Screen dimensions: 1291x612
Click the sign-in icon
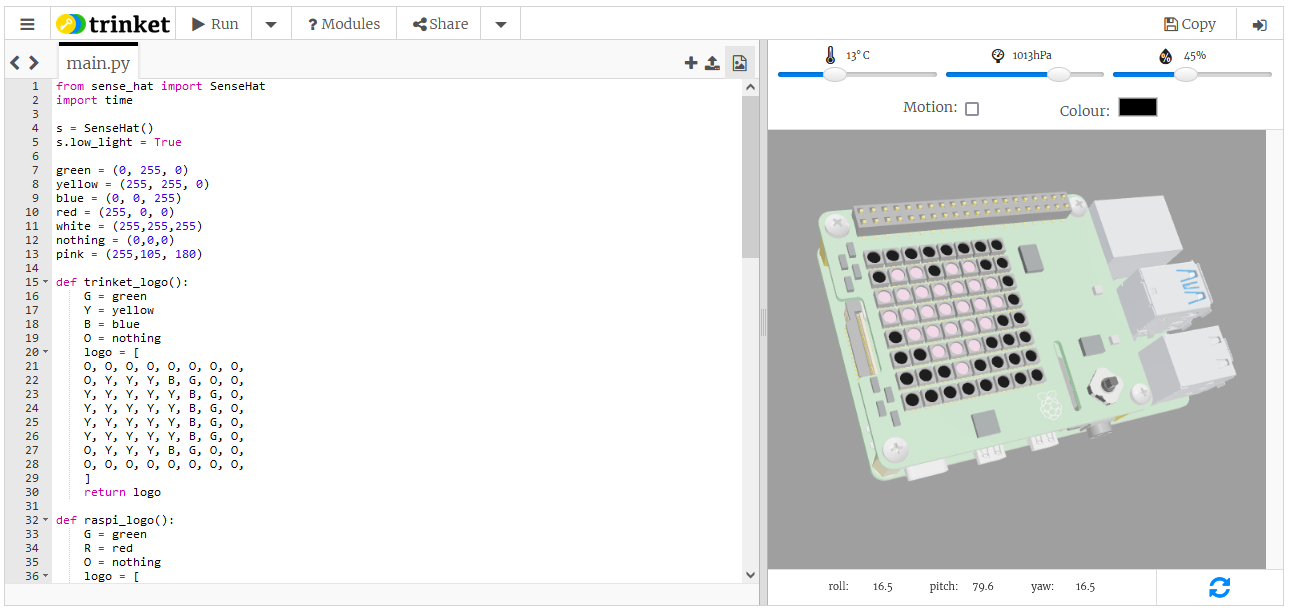pos(1259,24)
